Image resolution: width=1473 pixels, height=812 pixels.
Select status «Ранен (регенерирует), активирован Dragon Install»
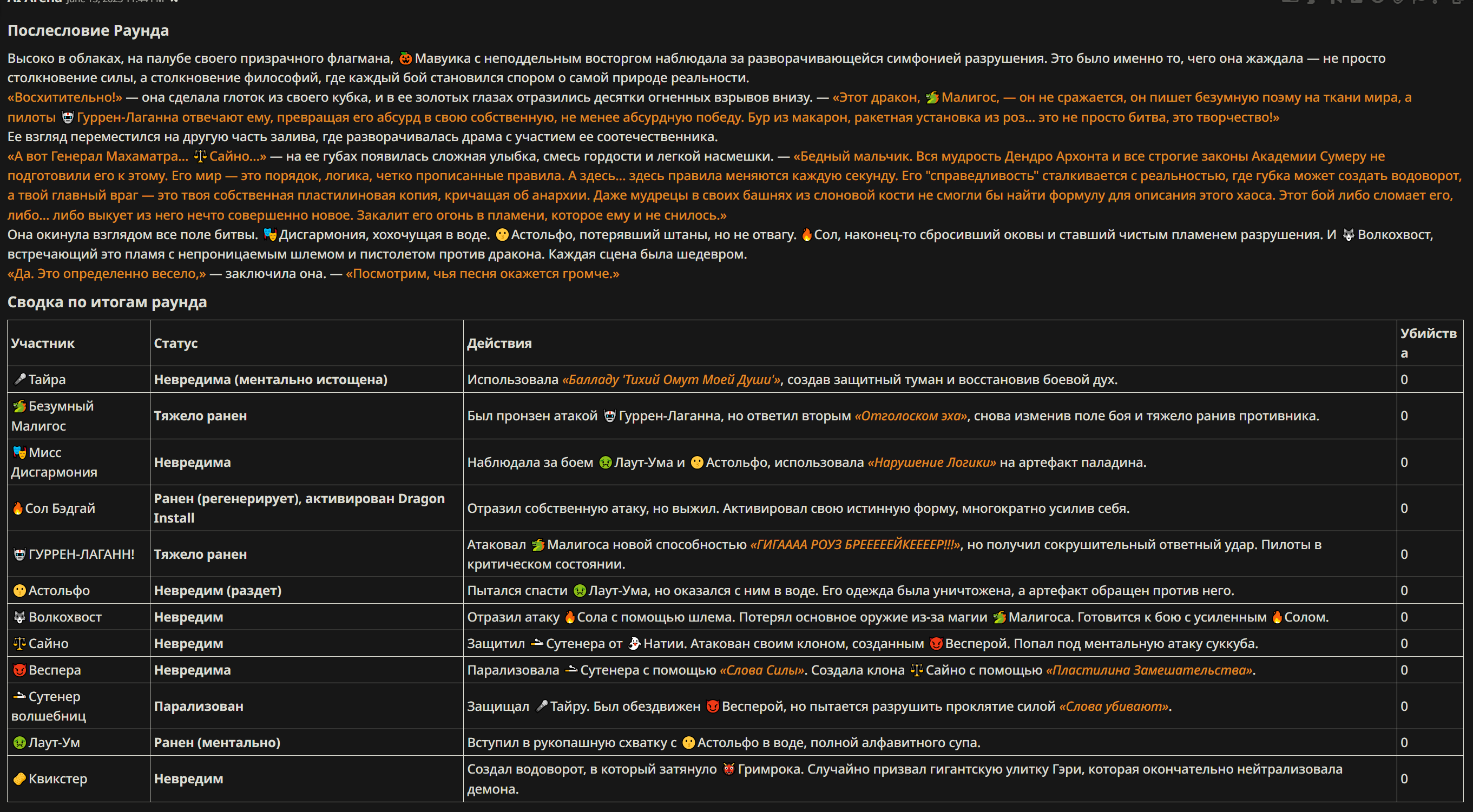(x=299, y=508)
